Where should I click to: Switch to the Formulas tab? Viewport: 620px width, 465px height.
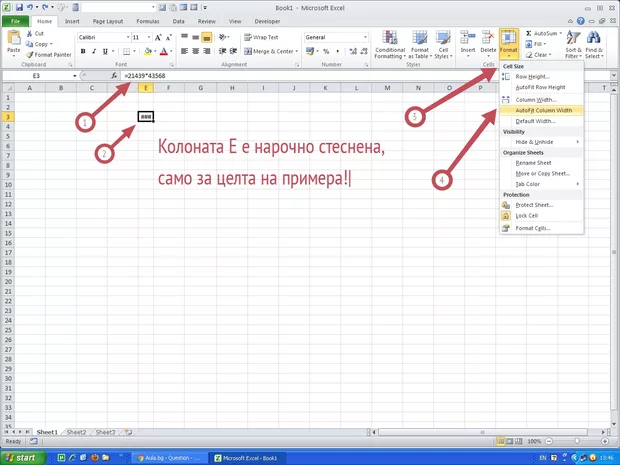coord(147,21)
